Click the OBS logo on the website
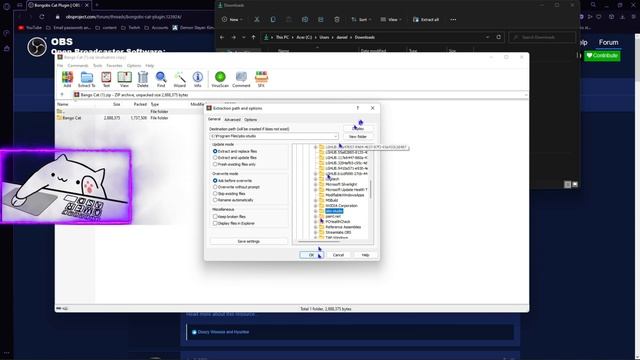Image resolution: width=640 pixels, height=360 pixels. pos(37,47)
